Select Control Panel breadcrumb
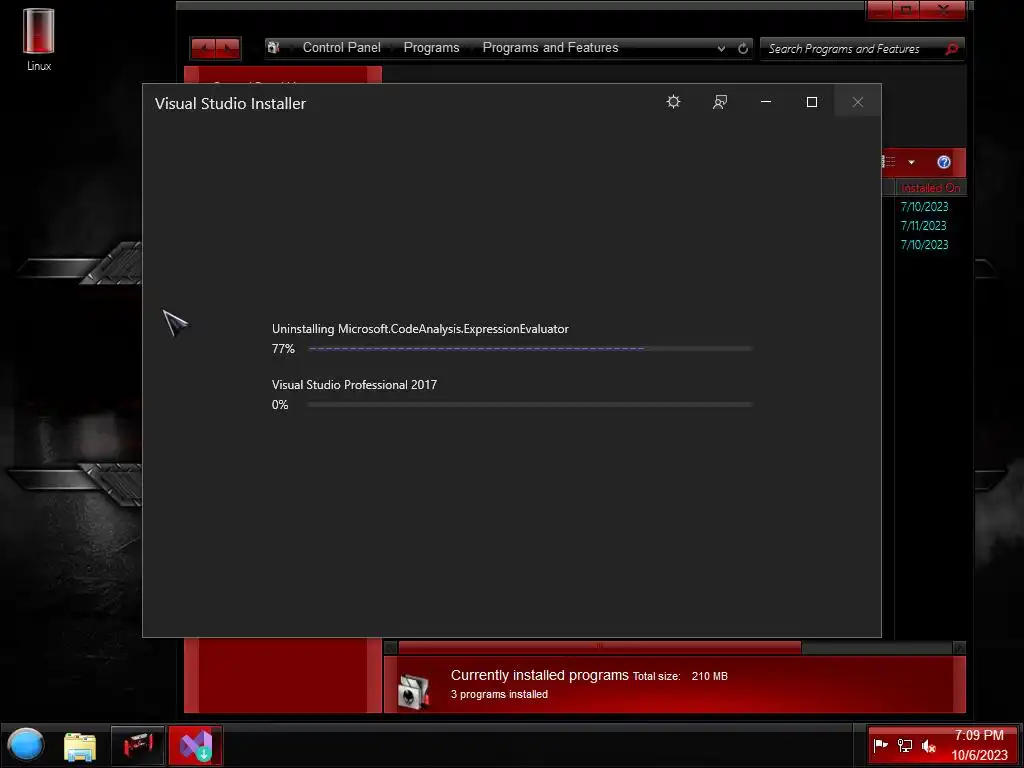Screen dimensions: 1024x768 (x=342, y=48)
